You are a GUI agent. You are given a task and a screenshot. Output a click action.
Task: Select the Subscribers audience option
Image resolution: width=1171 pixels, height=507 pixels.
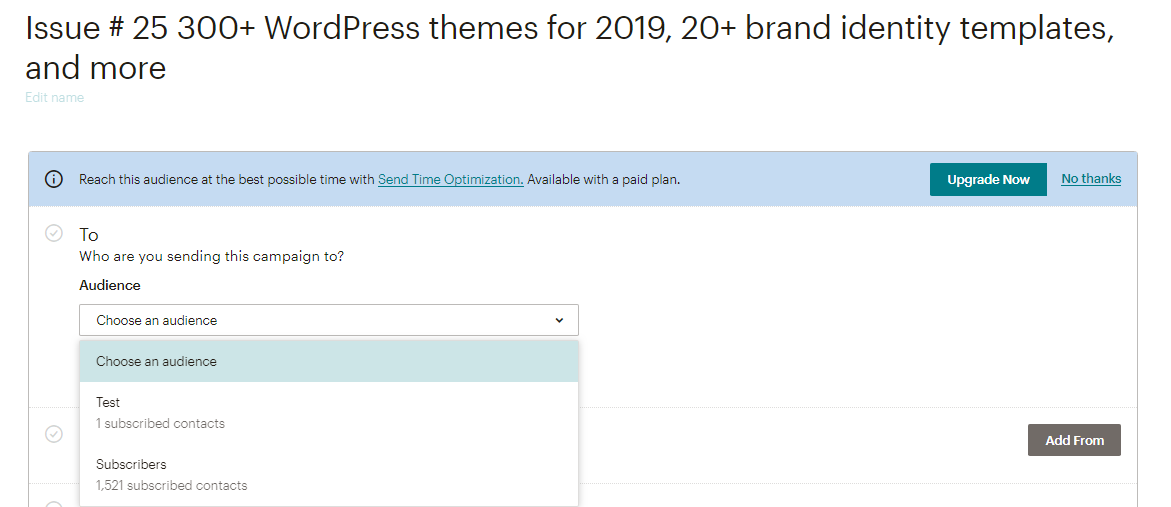329,475
